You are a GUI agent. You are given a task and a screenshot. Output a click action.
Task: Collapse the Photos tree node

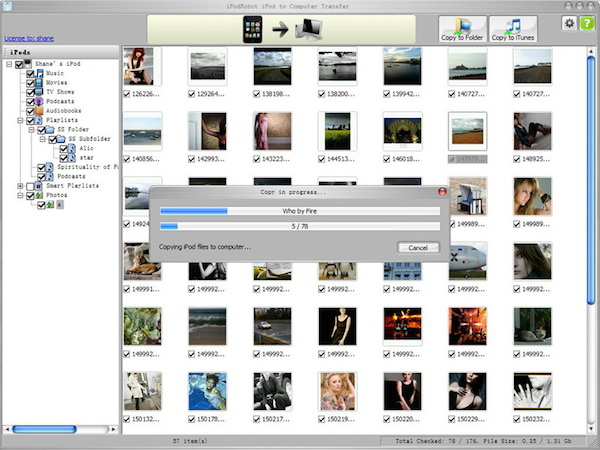20,196
